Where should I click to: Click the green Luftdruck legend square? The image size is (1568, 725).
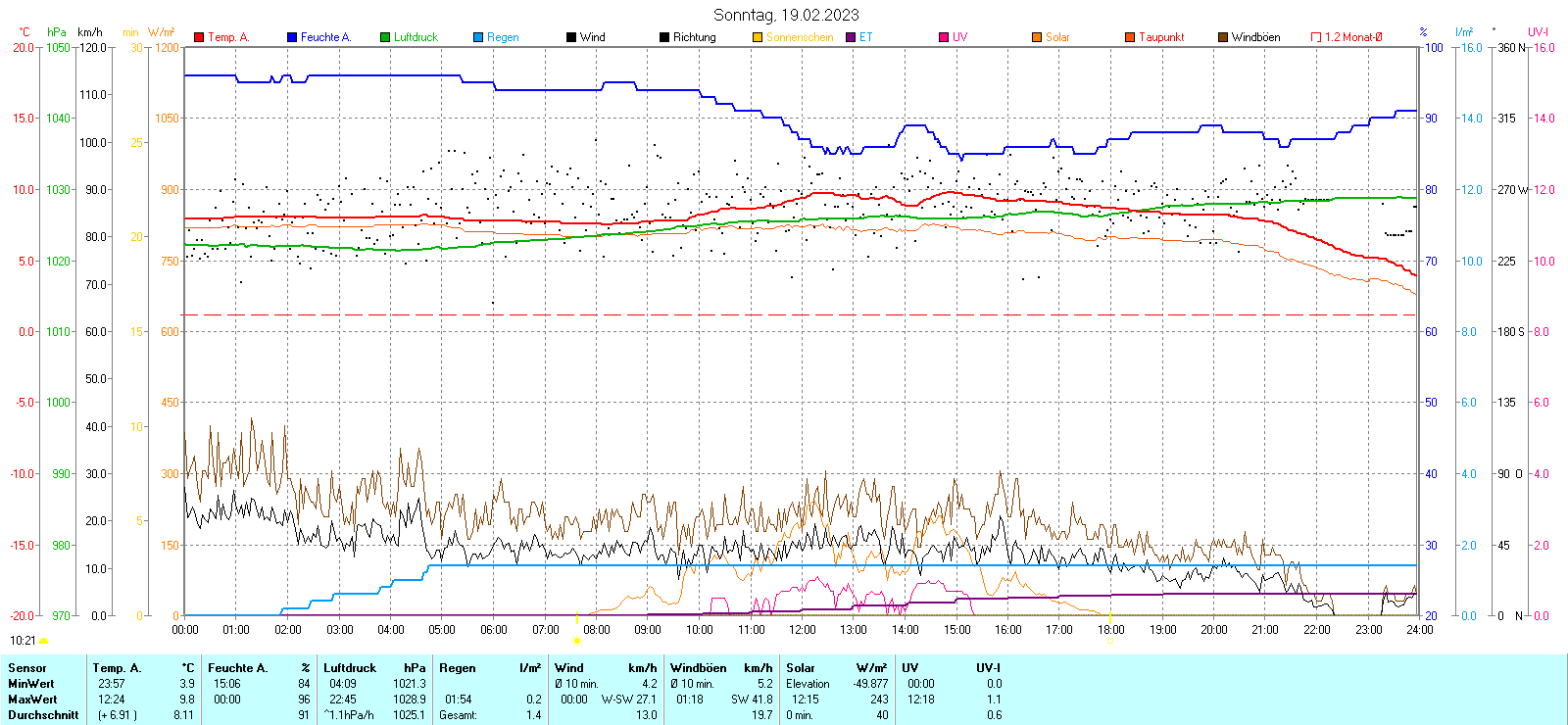pyautogui.click(x=385, y=37)
